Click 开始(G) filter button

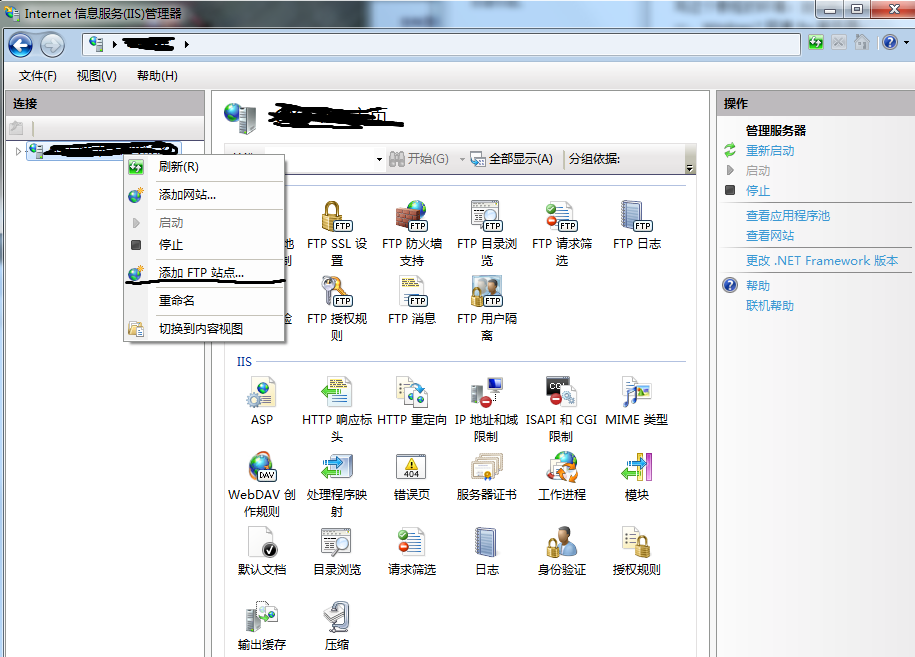419,159
